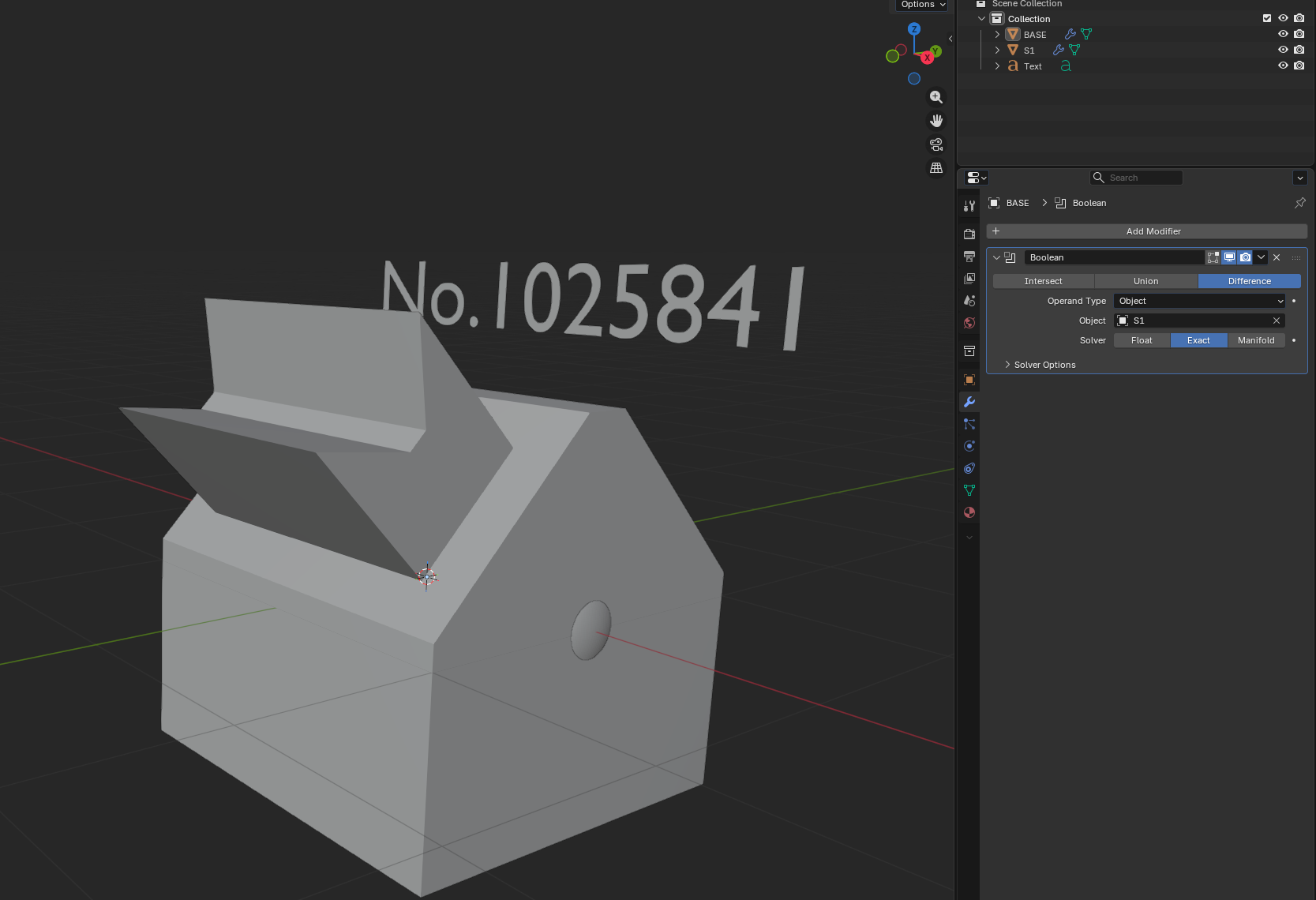Viewport: 1316px width, 900px height.
Task: Disable BASE in renders via camera icon
Action: pos(1299,34)
